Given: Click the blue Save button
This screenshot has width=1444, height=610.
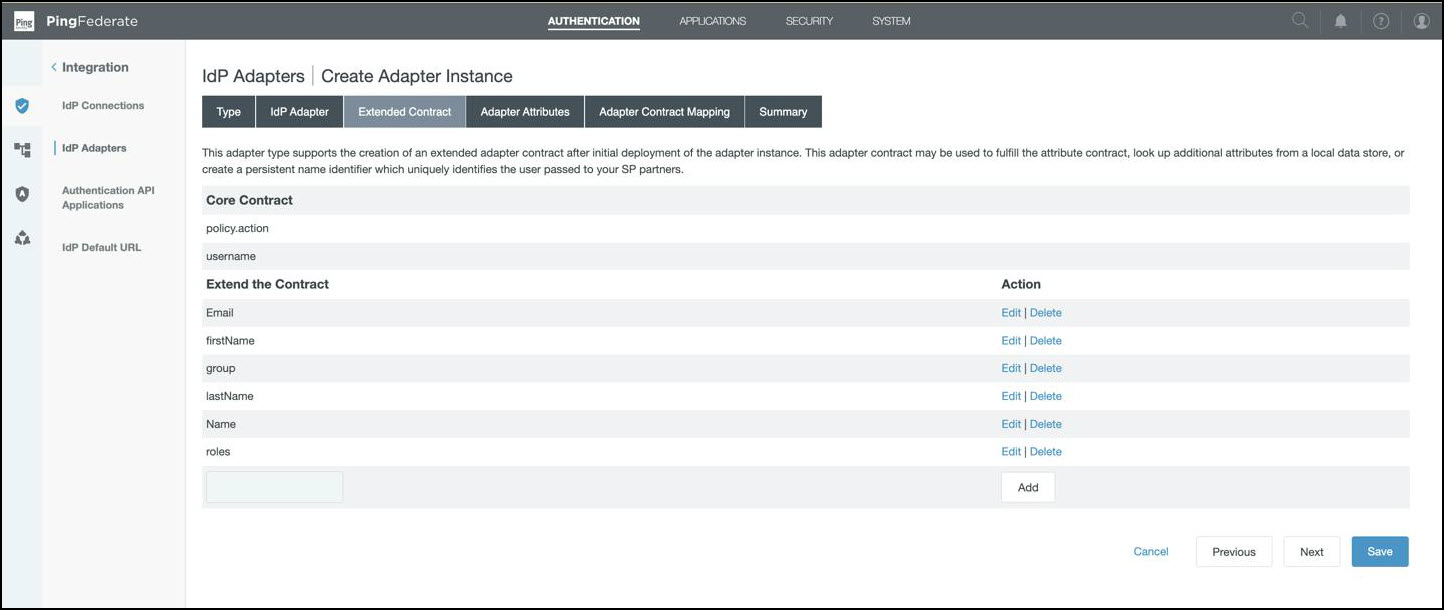Looking at the screenshot, I should [1379, 552].
